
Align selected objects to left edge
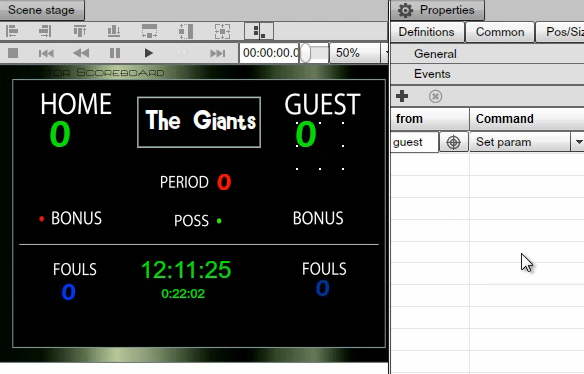pyautogui.click(x=12, y=31)
